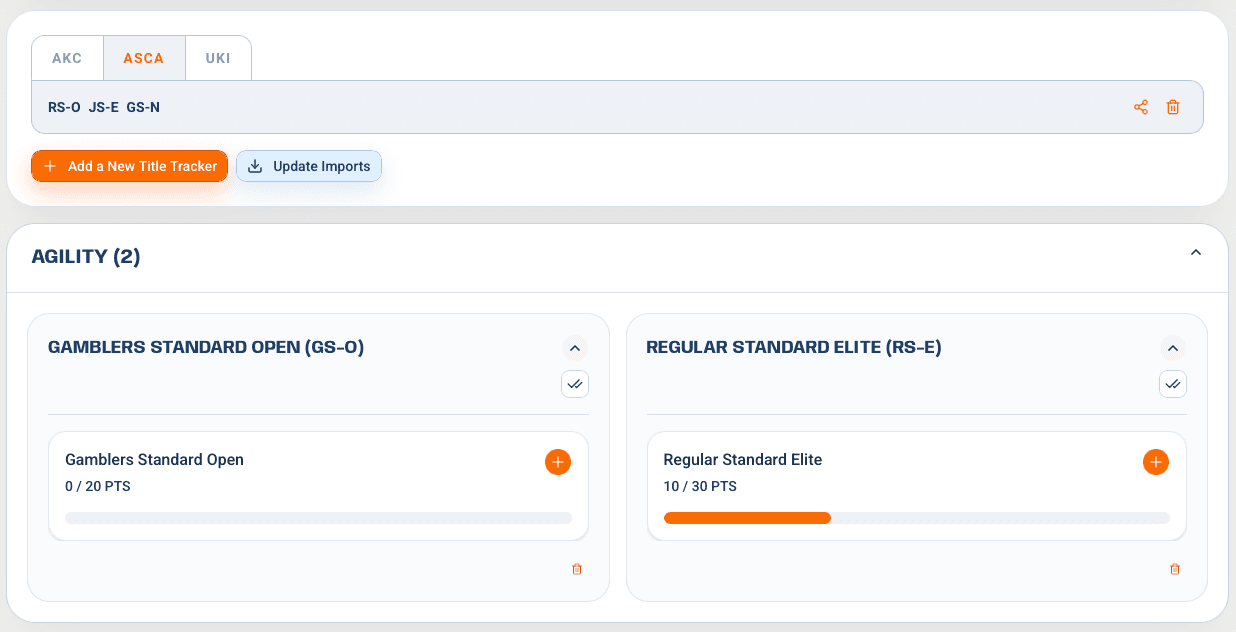This screenshot has height=632, width=1236.
Task: Mark all complete on the GS-O card
Action: (575, 384)
